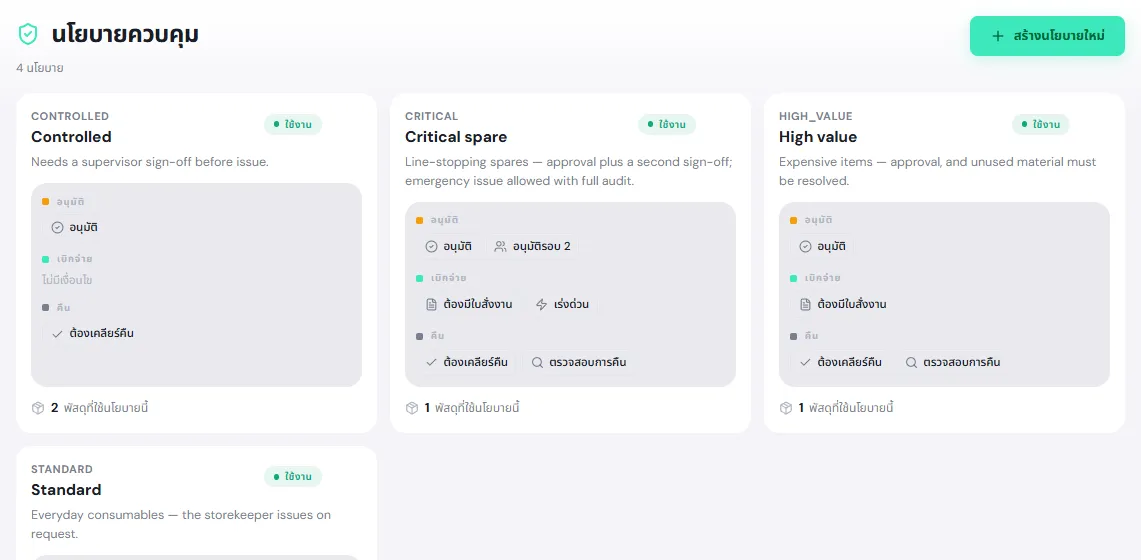Click ตรวจสอบการคืน chip in High value card
The image size is (1141, 560).
pyautogui.click(x=953, y=361)
